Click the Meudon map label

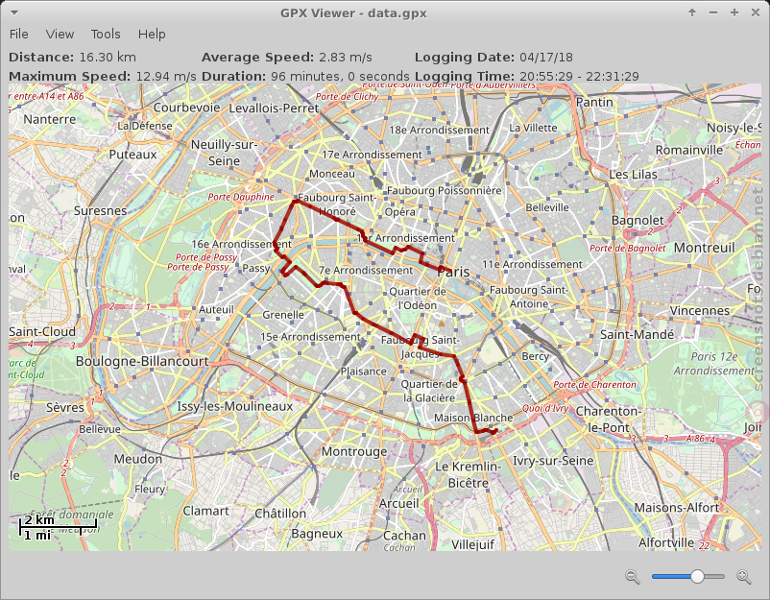(138, 459)
